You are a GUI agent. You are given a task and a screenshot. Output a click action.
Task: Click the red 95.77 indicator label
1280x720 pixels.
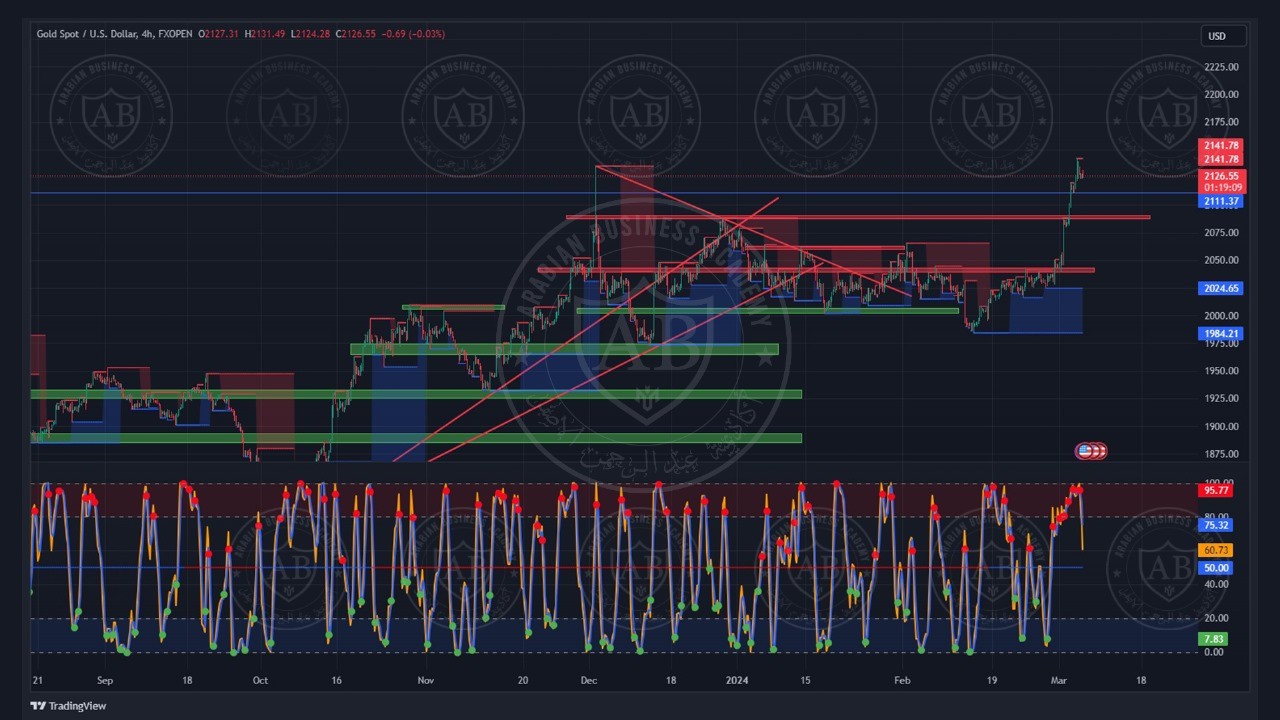[x=1216, y=491]
